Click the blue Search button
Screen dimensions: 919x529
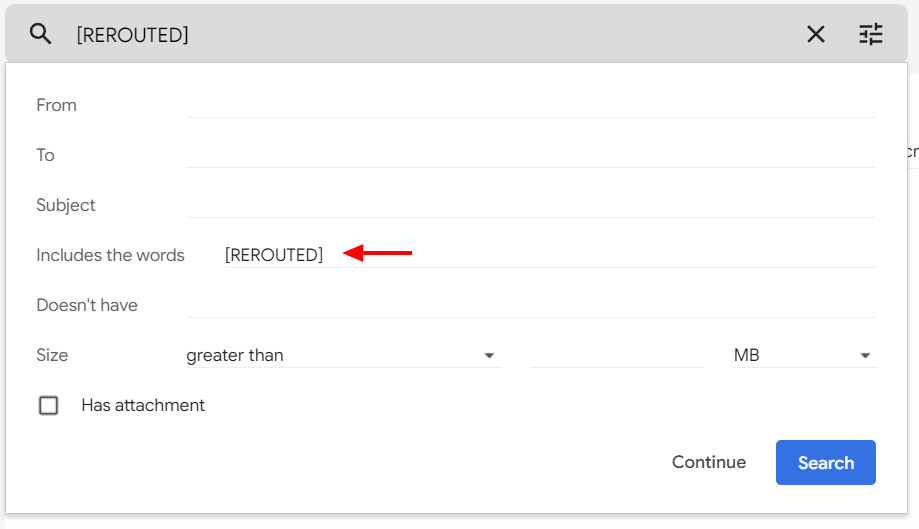click(x=825, y=462)
